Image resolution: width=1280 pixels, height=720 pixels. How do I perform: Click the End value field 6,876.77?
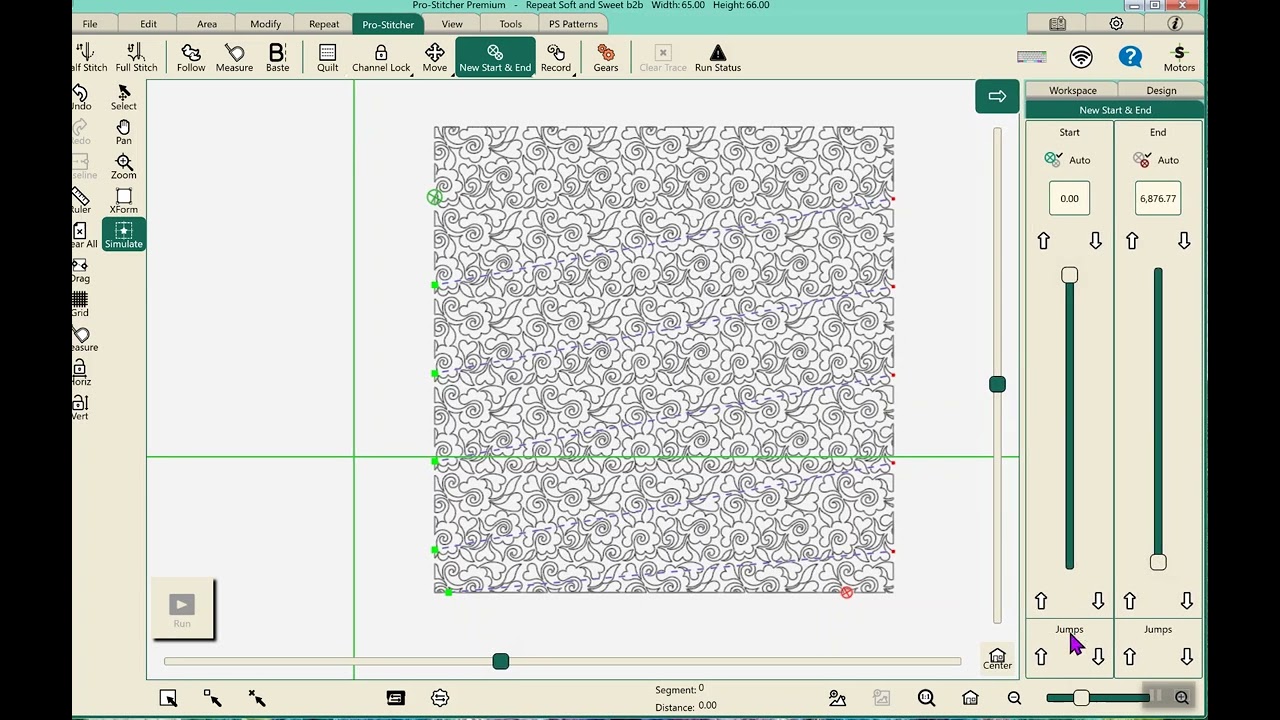1157,198
